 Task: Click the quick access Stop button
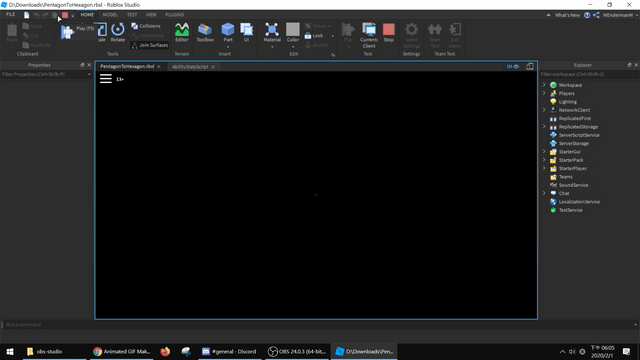(65, 15)
